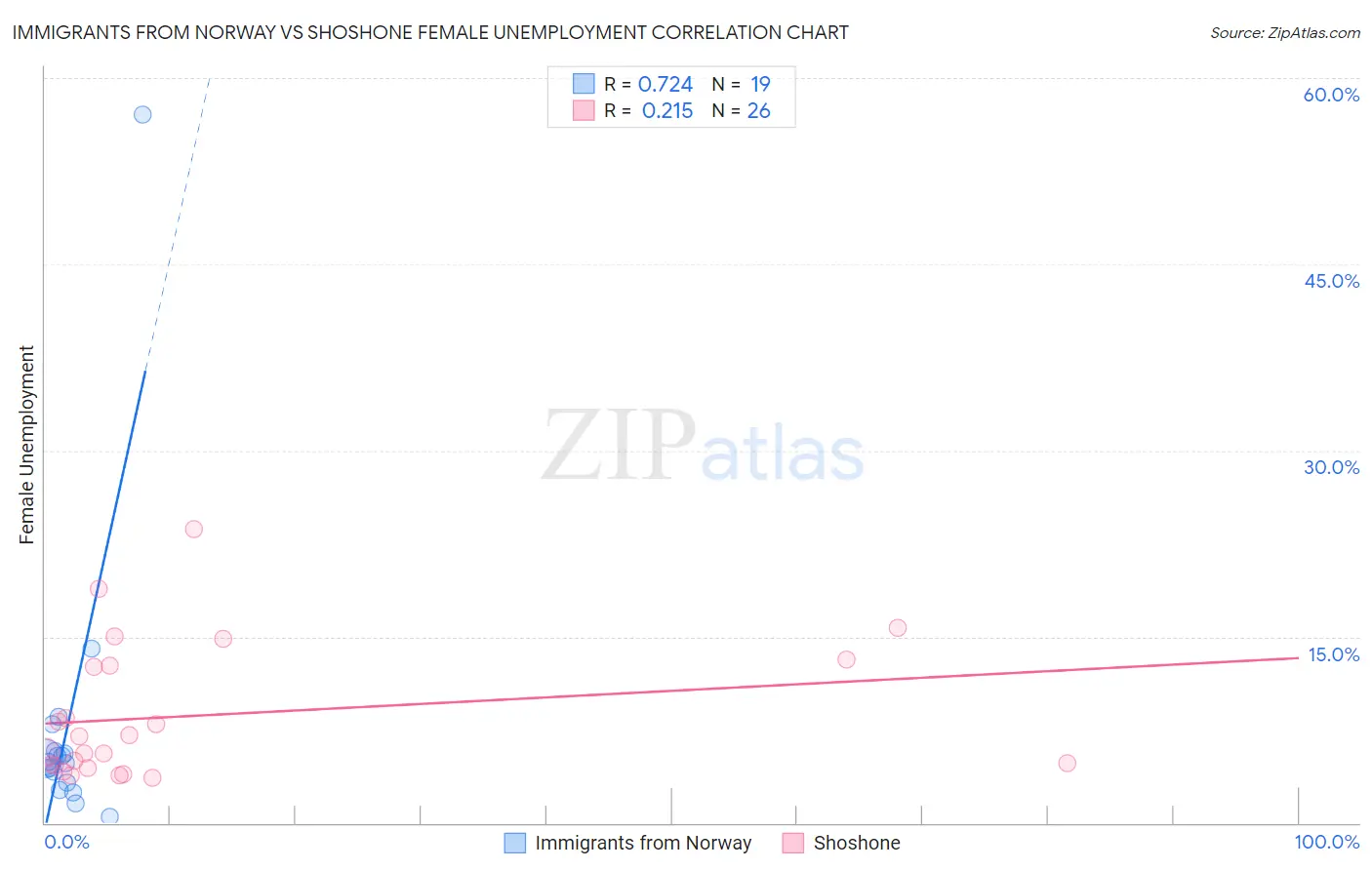Click the blue point near 14%
The height and width of the screenshot is (870, 1372).
tap(92, 648)
